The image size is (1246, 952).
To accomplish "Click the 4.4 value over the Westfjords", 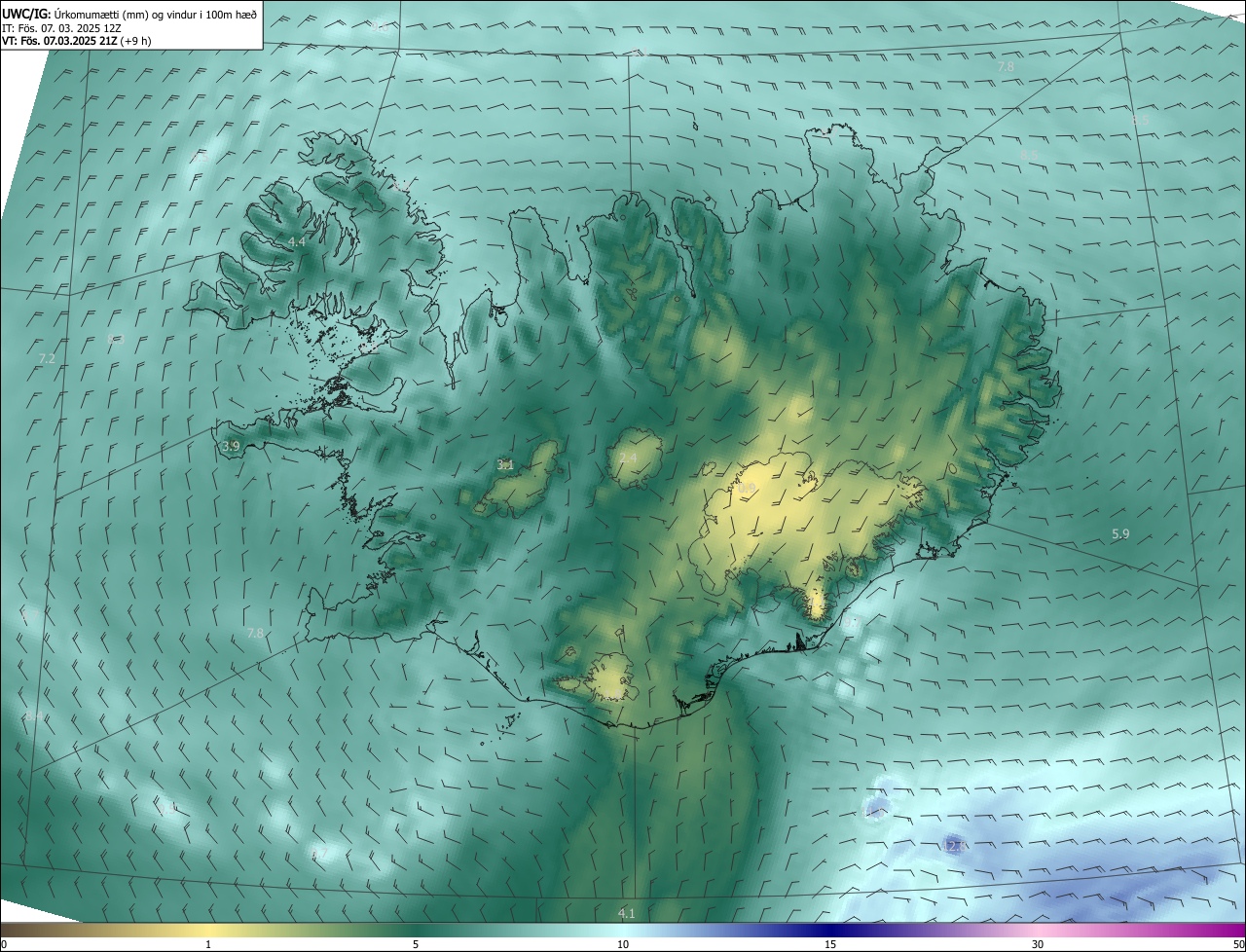I will click(297, 241).
